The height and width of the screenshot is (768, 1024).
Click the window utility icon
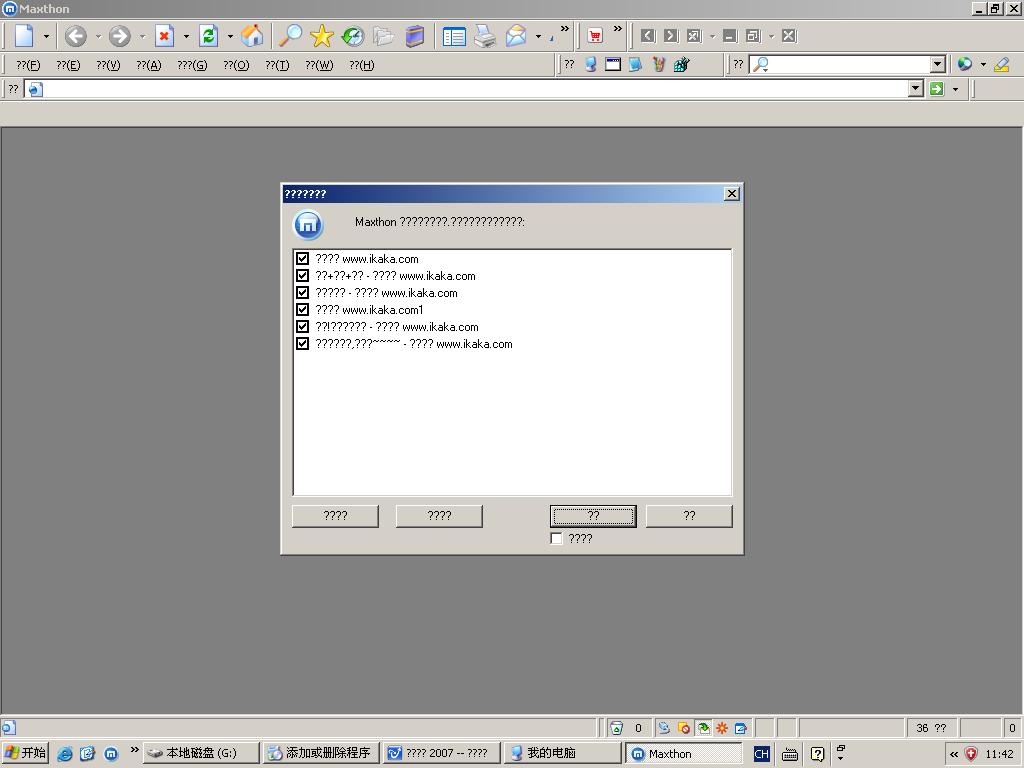tap(613, 64)
